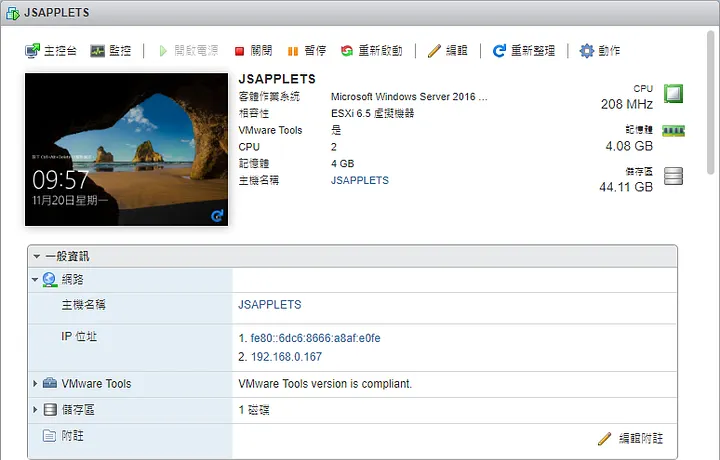
Task: Click the 暫停 suspend button label
Action: 315,50
